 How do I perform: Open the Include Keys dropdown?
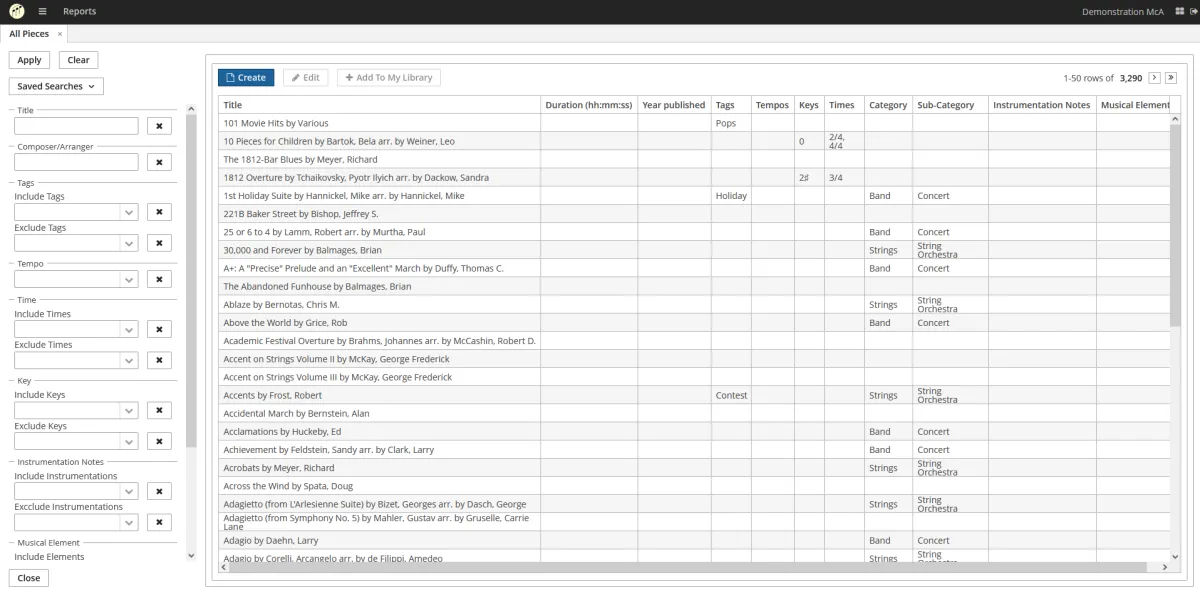129,410
